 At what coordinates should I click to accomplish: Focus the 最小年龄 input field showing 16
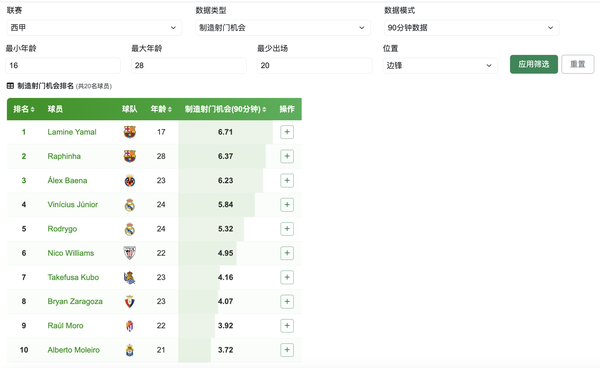click(x=63, y=65)
